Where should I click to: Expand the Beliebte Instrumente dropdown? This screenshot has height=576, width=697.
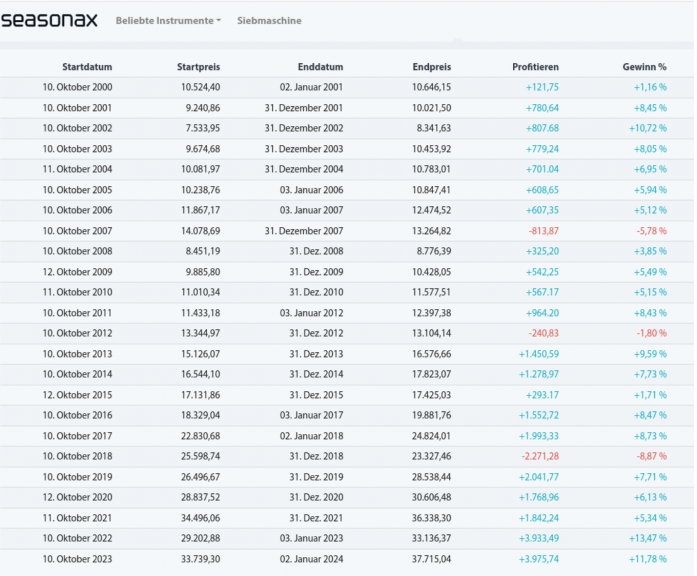pos(168,21)
